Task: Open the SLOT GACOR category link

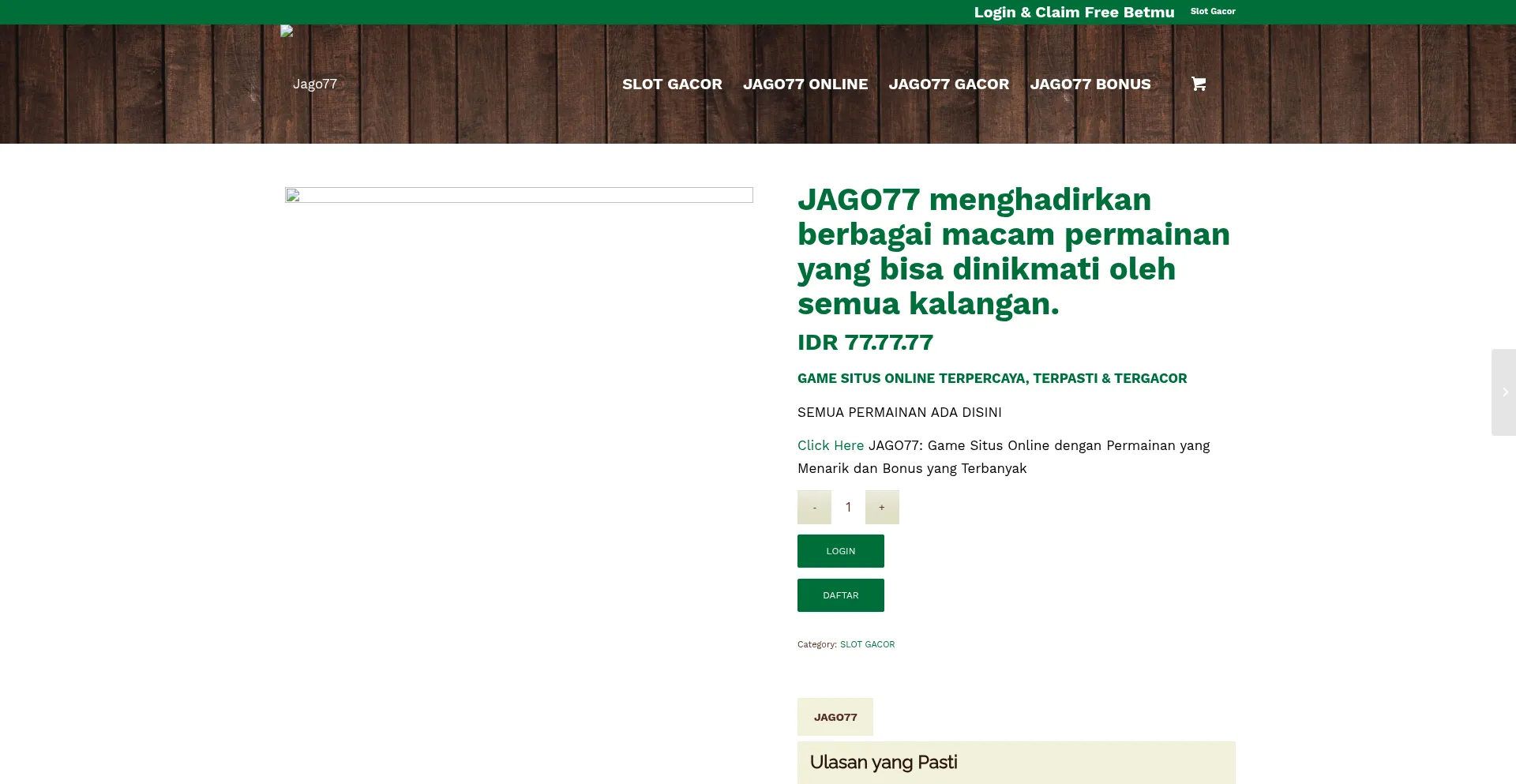Action: click(x=867, y=644)
